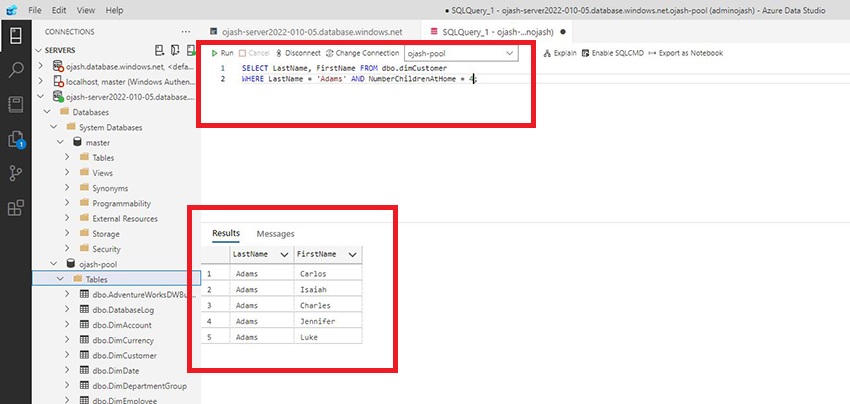Screen dimensions: 850x404
Task: Click the Azure Data Studio app icon
Action: pyautogui.click(x=11, y=10)
